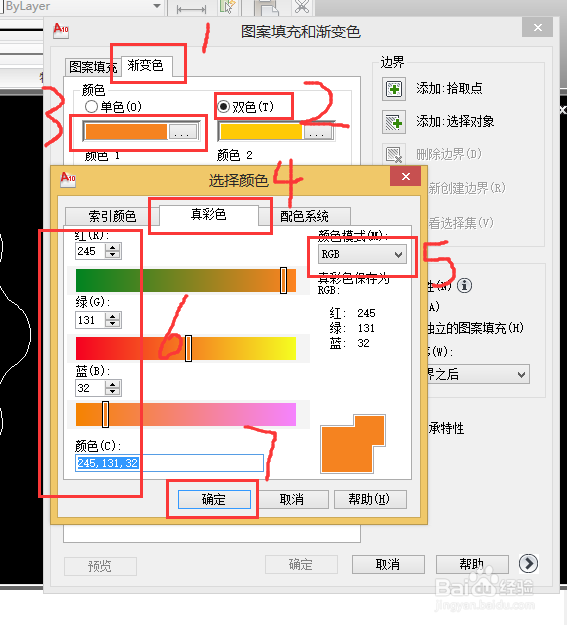The image size is (567, 625).
Task: Click the red value field showing 245
Action: click(90, 251)
